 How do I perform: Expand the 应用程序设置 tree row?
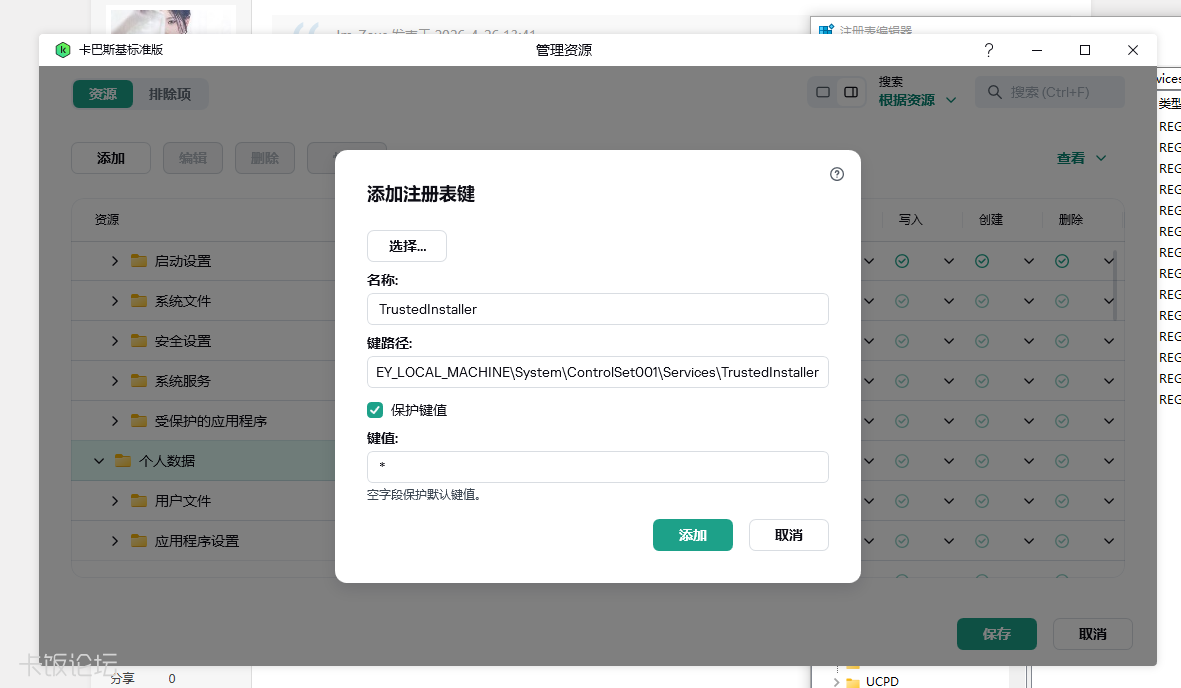point(114,540)
